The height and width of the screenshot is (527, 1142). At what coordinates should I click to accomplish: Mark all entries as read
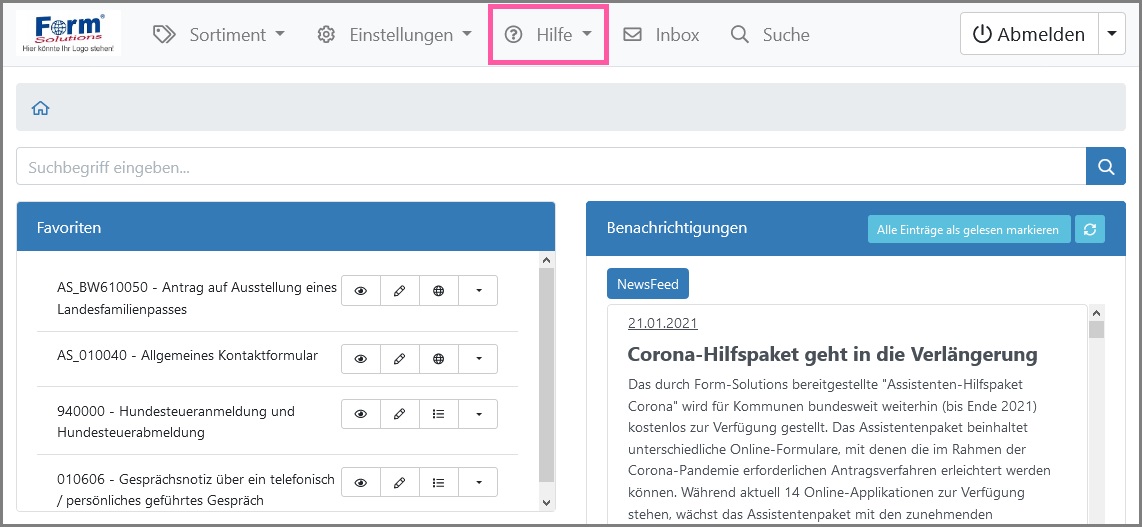[968, 230]
